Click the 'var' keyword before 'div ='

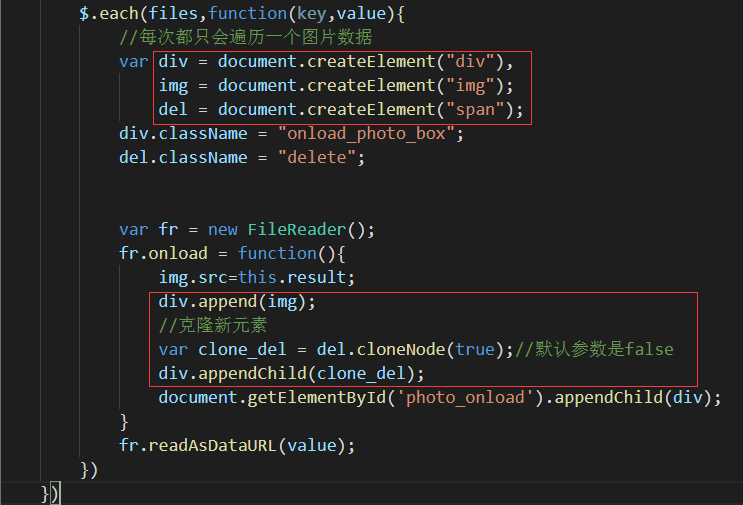click(x=134, y=62)
